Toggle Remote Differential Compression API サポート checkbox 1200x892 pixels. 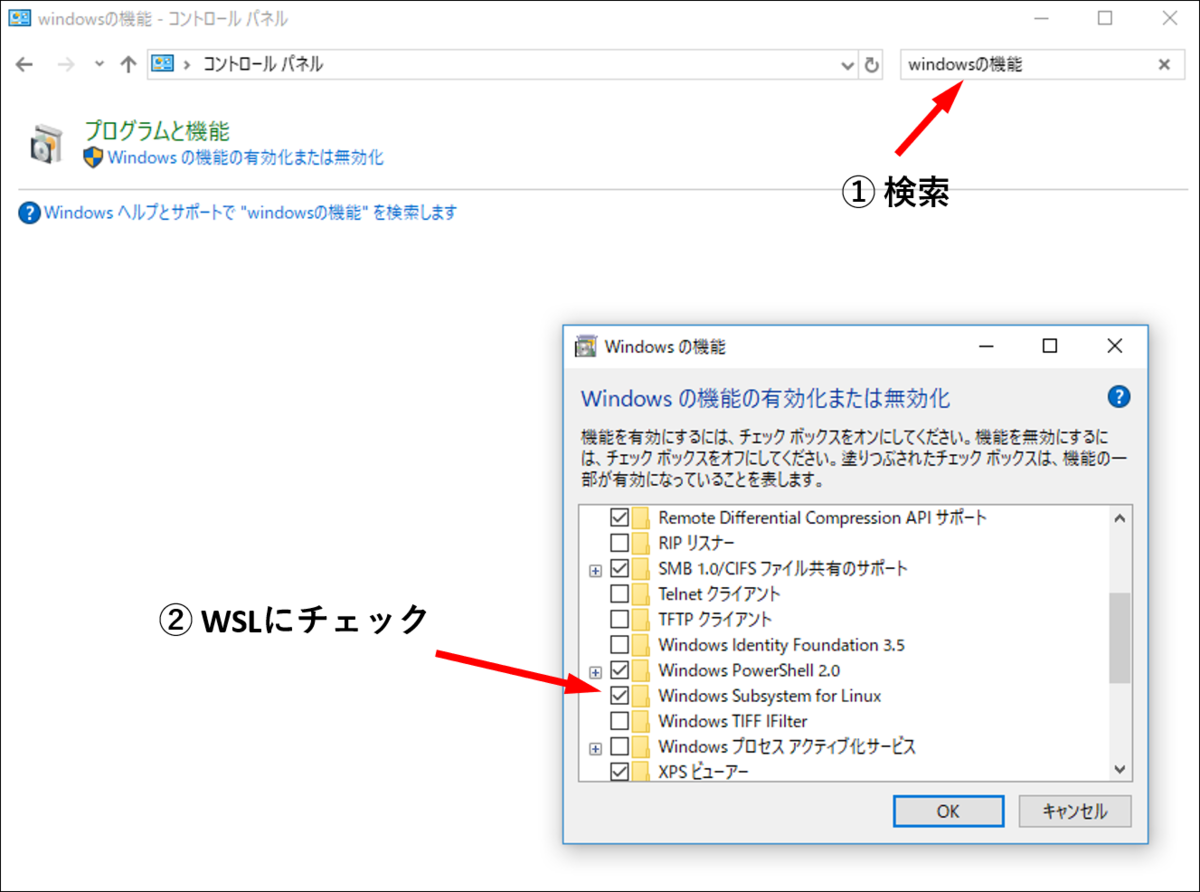tap(620, 518)
